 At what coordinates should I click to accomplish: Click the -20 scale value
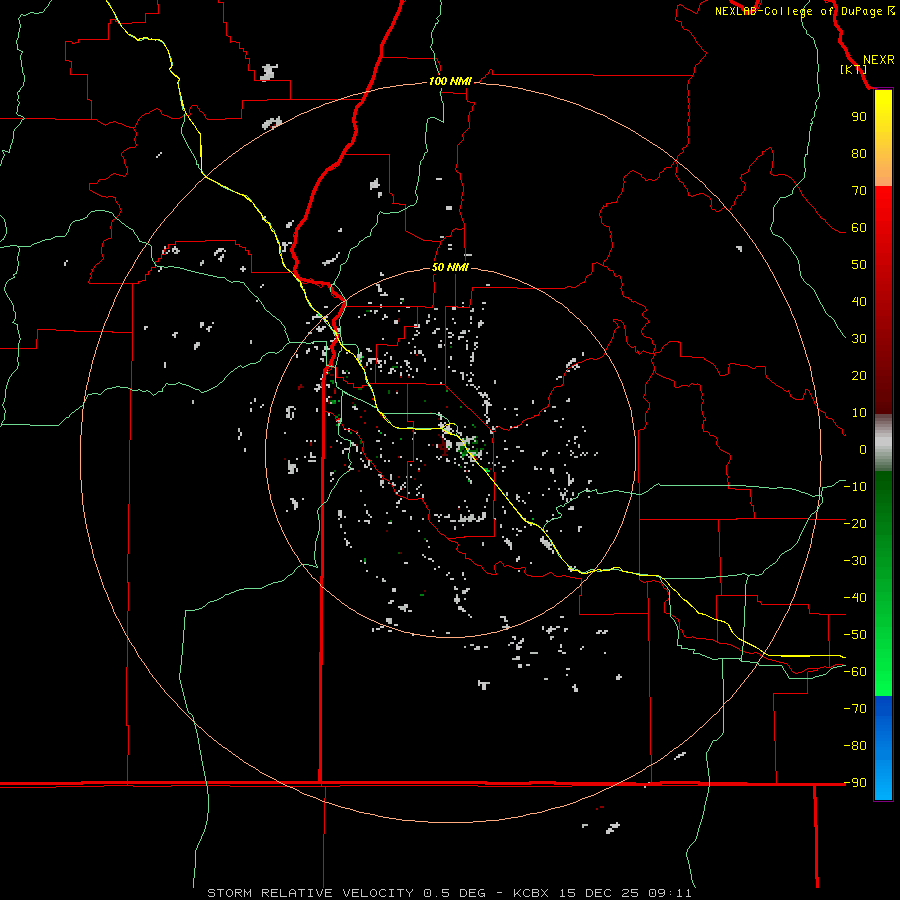[855, 523]
